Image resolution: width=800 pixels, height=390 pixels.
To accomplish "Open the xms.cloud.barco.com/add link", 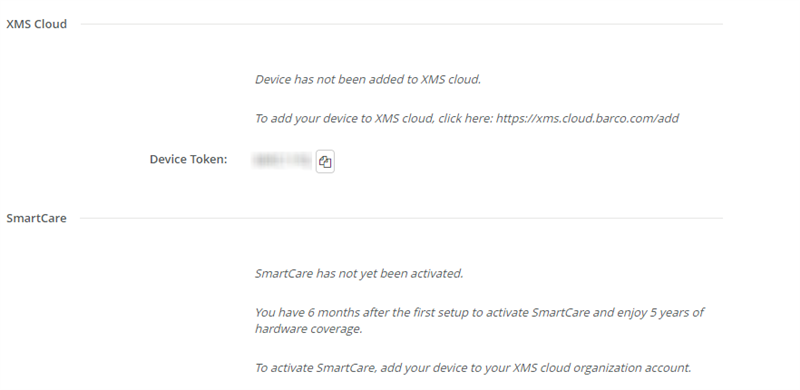I will (587, 118).
